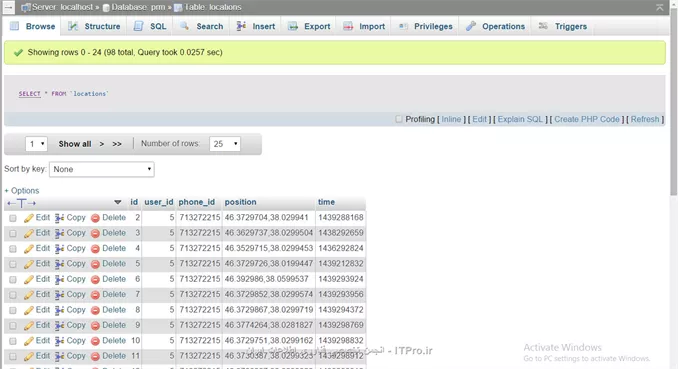Click the Operations wrench icon
This screenshot has height=369, width=678.
[x=471, y=26]
